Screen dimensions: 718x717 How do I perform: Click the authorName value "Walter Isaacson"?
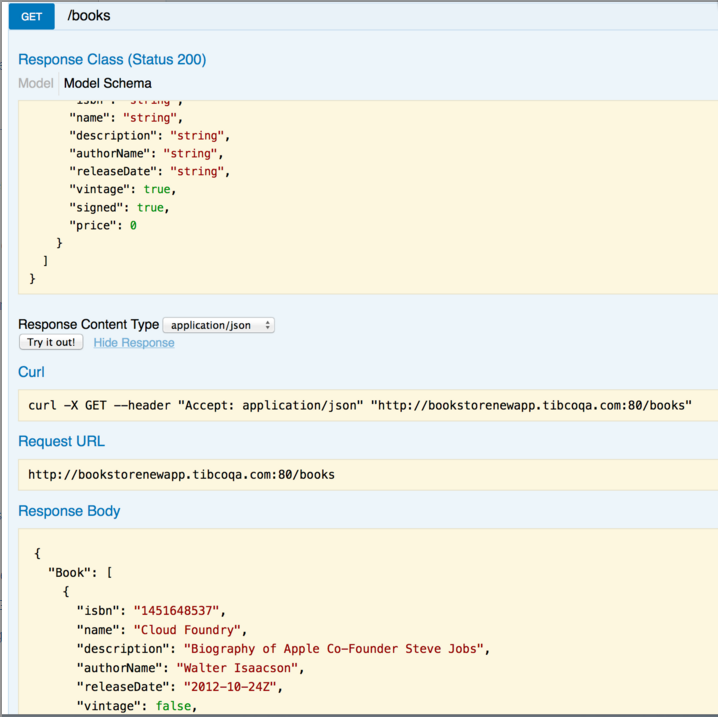(237, 668)
